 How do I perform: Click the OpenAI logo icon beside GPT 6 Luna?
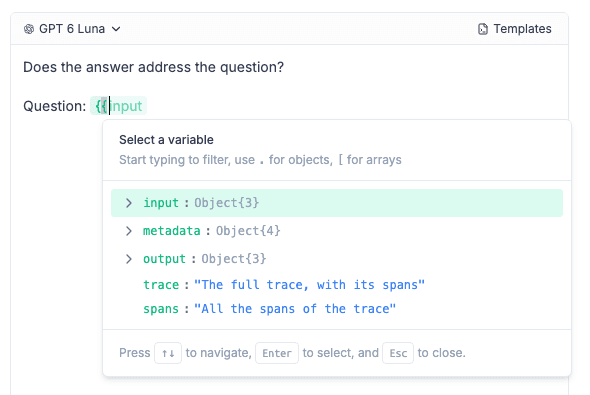29,29
